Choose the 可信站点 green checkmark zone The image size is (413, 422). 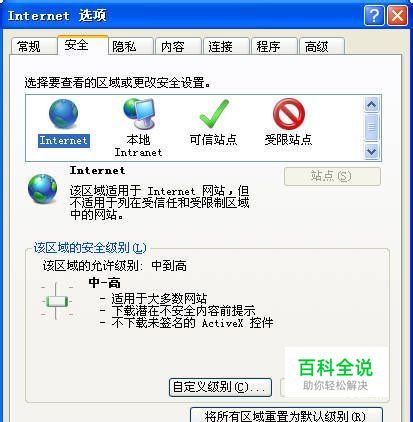point(214,114)
